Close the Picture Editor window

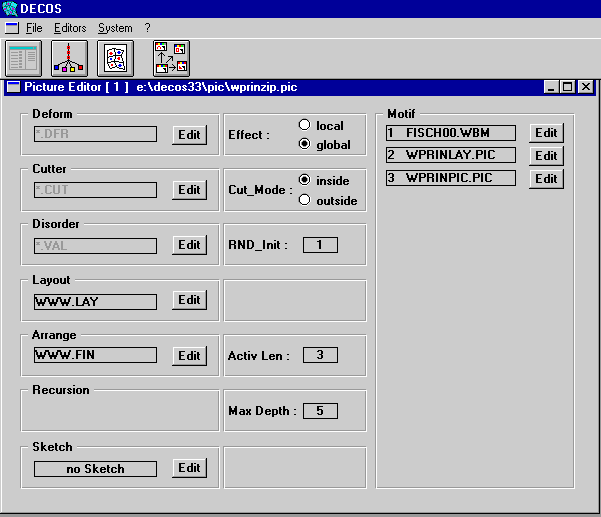[586, 87]
